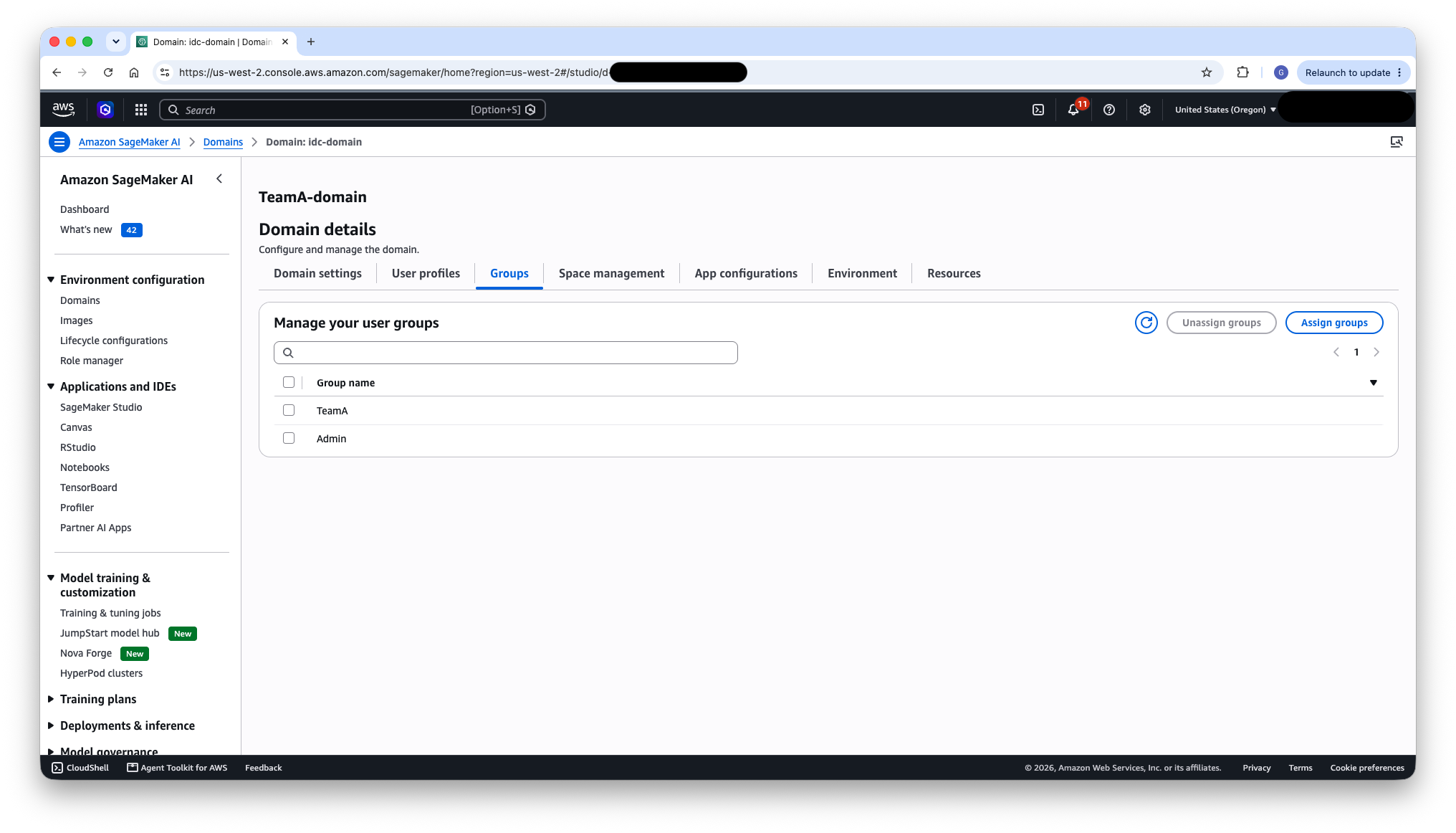
Task: Collapse Model training & customization section
Action: tap(51, 578)
